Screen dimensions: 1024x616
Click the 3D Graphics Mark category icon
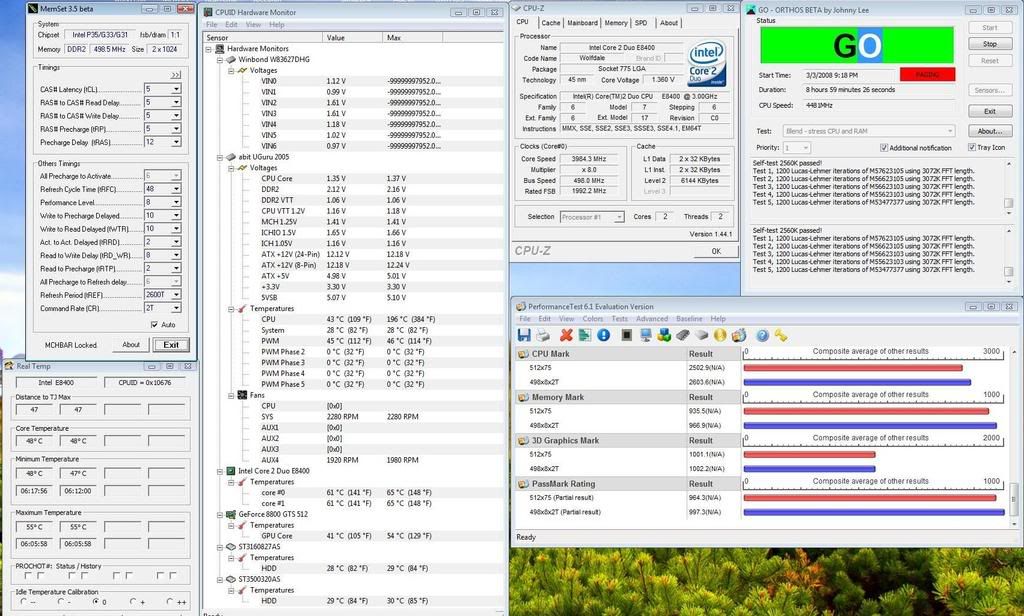pyautogui.click(x=523, y=441)
